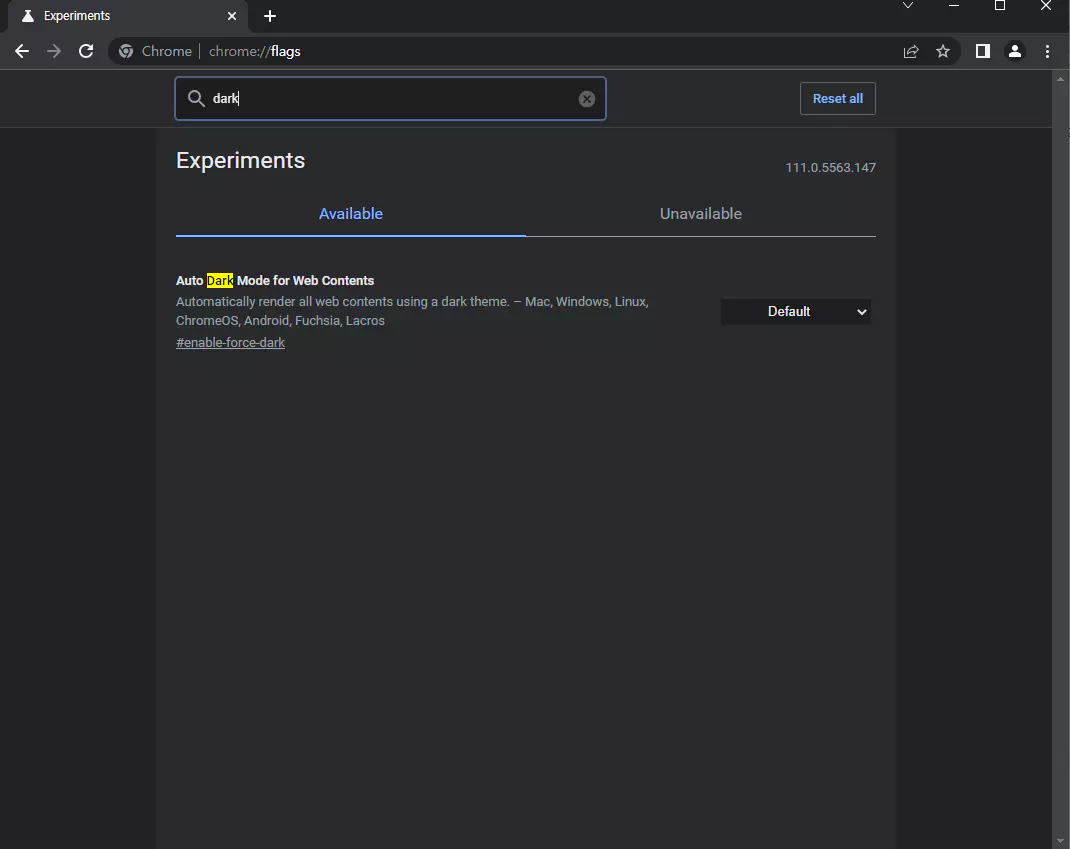The image size is (1070, 849).
Task: Click the Auto Dark Mode for Web Contents title
Action: [275, 280]
